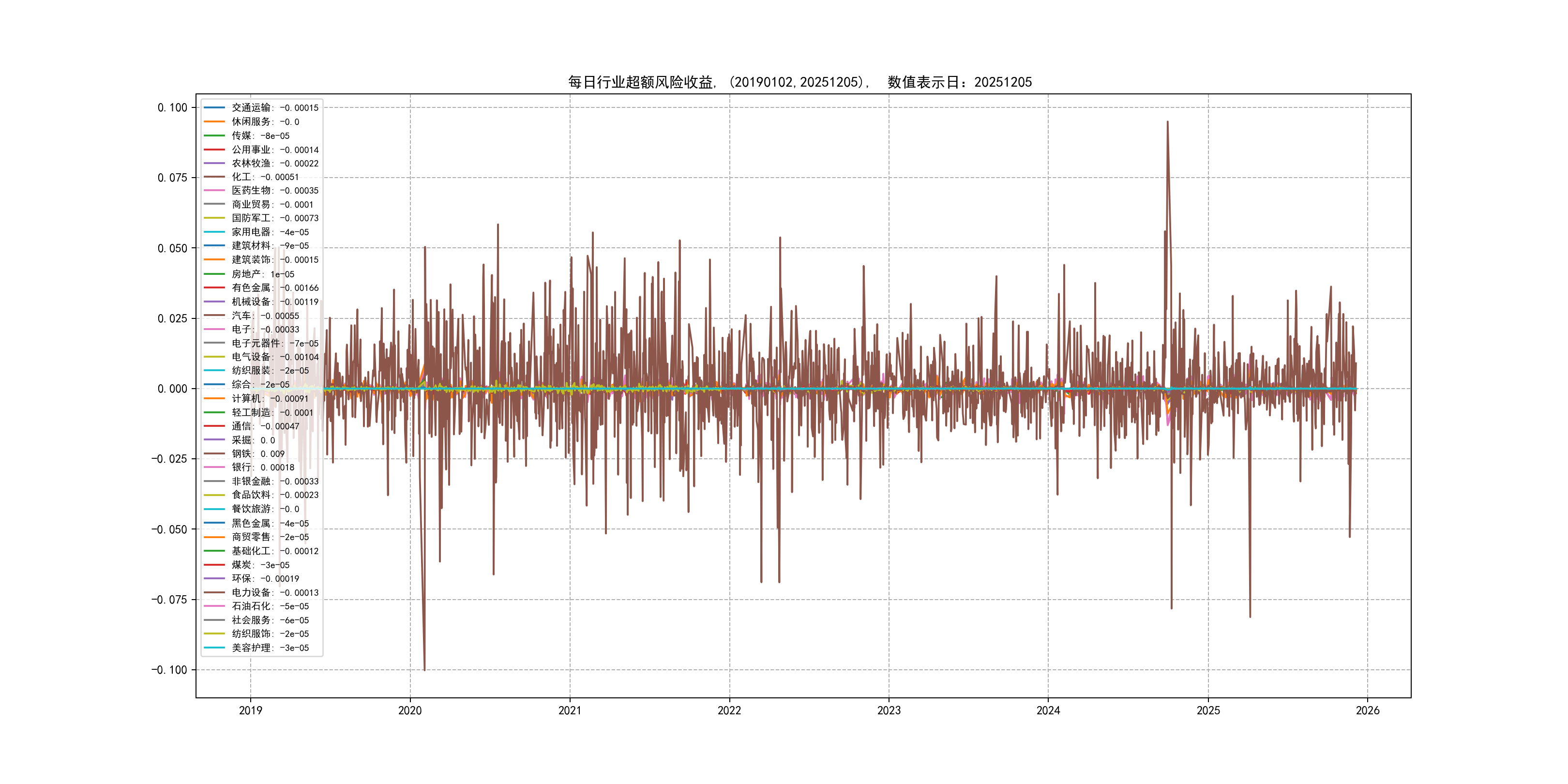The image size is (1568, 784).
Task: Click the 传媒 green line swatch
Action: point(214,136)
